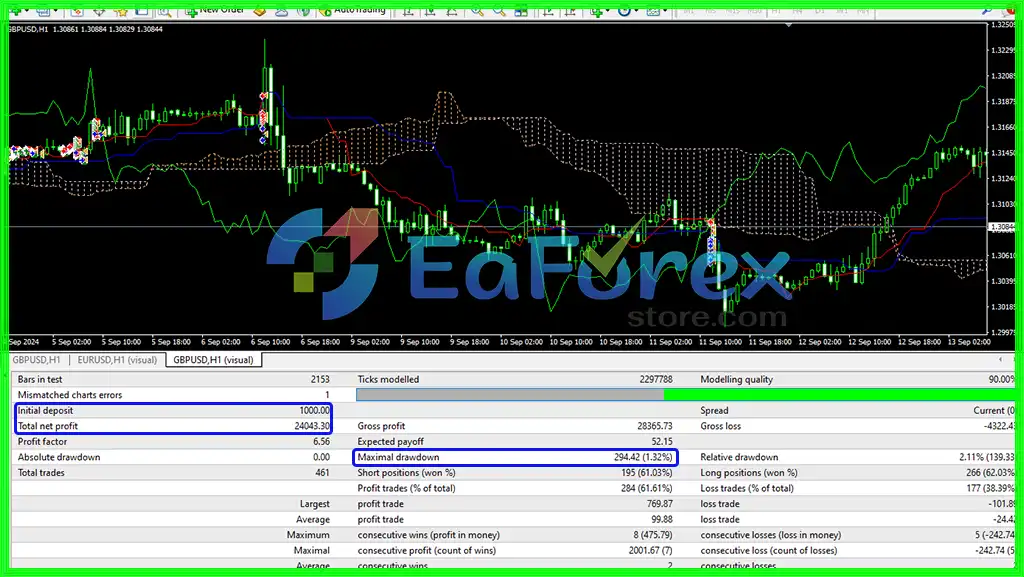Screen dimensions: 1024x577
Task: Click the '12 Sep 18:00' time axis label
Action: [920, 342]
